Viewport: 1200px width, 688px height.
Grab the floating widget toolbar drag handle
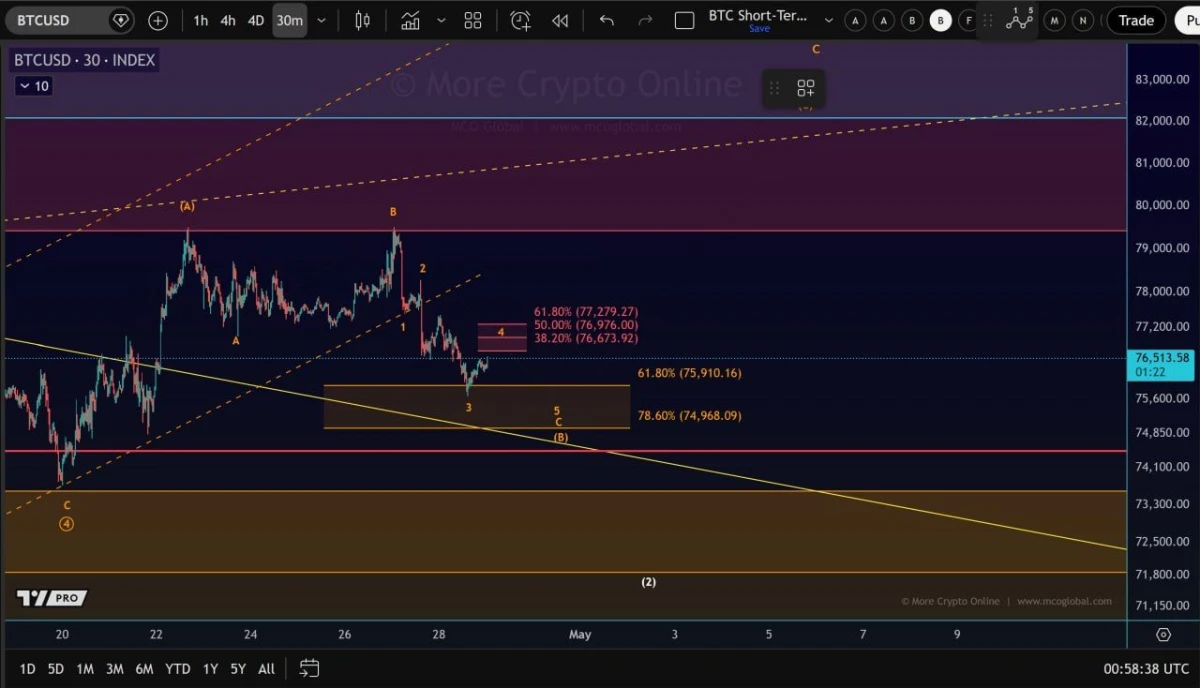[x=774, y=88]
